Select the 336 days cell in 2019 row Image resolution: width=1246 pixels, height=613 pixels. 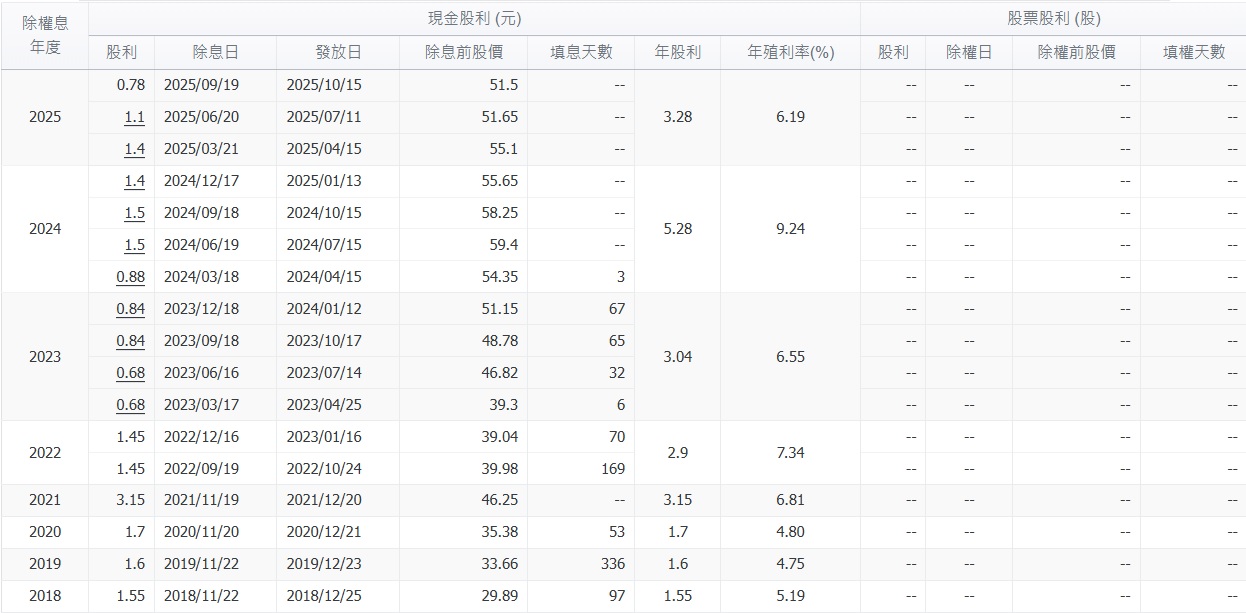[x=612, y=565]
